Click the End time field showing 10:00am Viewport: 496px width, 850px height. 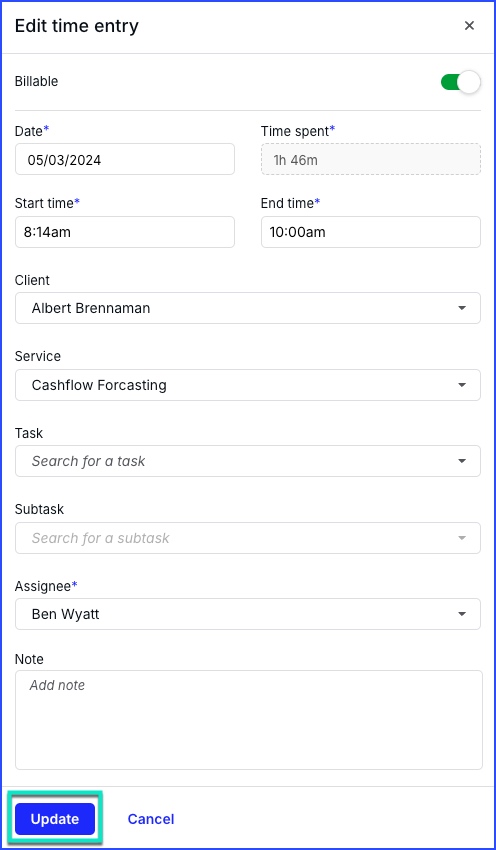pos(371,232)
